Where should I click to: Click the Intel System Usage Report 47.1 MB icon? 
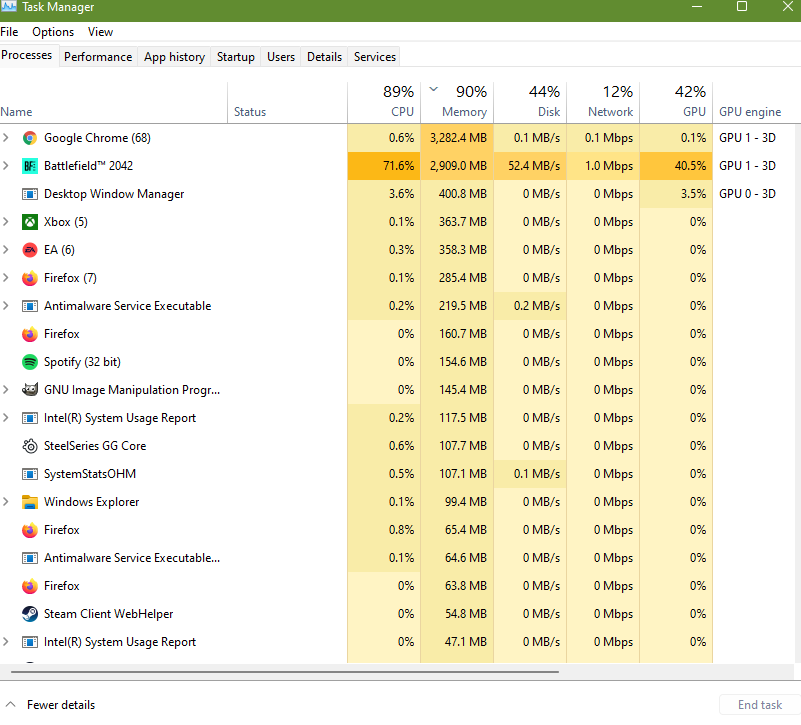(30, 642)
